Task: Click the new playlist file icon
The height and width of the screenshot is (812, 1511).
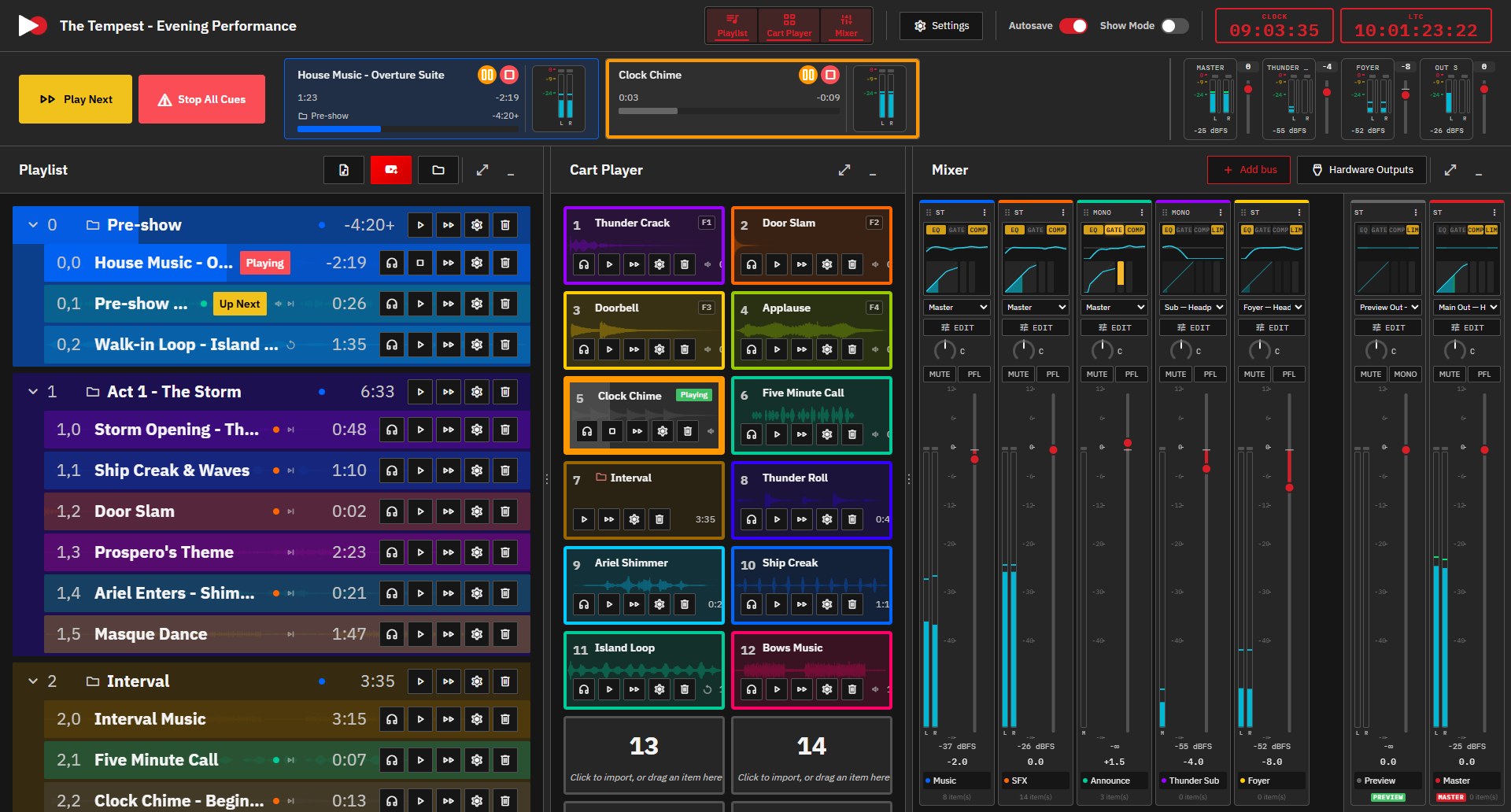Action: [344, 170]
